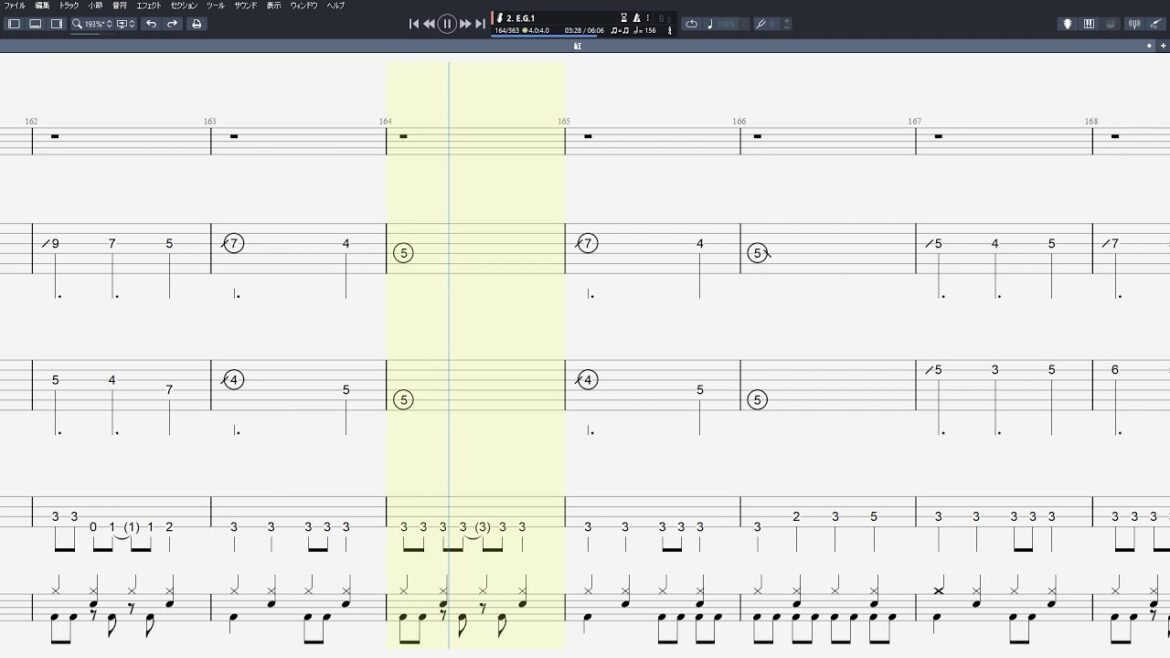The height and width of the screenshot is (658, 1170).
Task: Print the score using the printer icon
Action: click(x=197, y=24)
